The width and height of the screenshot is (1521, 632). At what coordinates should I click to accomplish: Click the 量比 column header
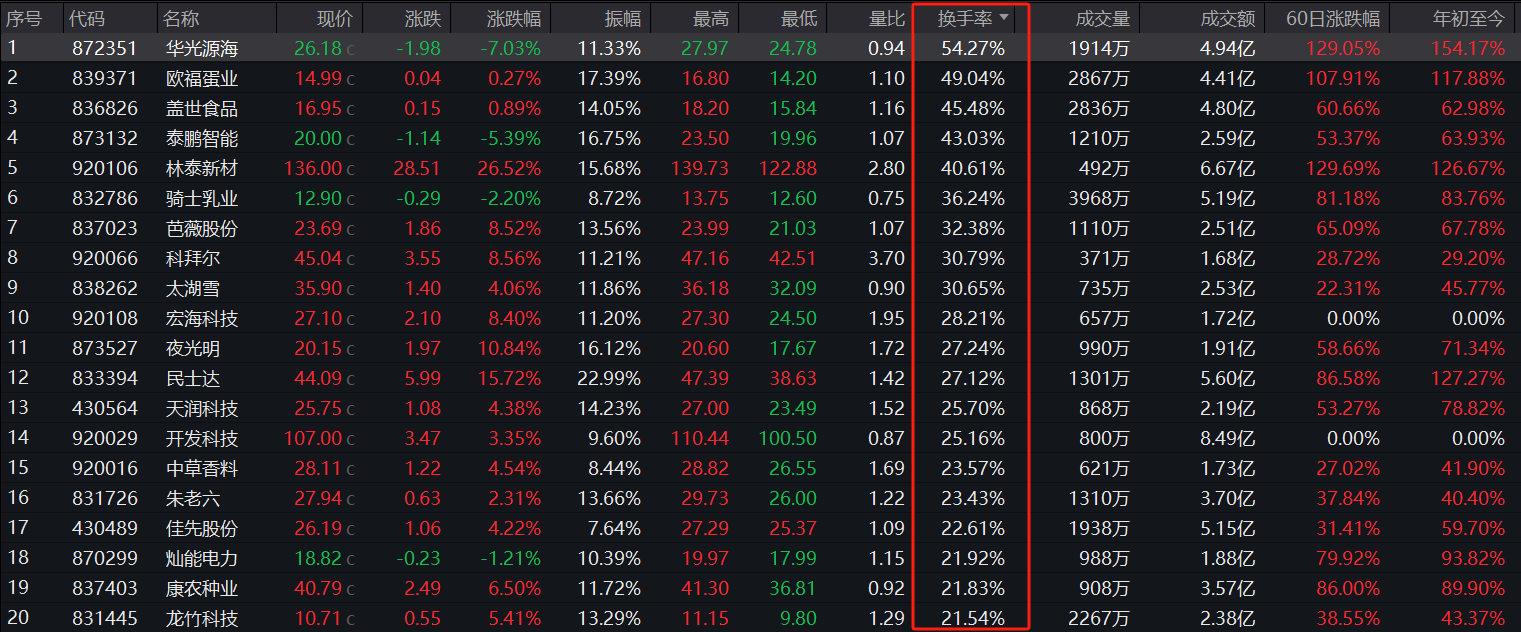885,18
